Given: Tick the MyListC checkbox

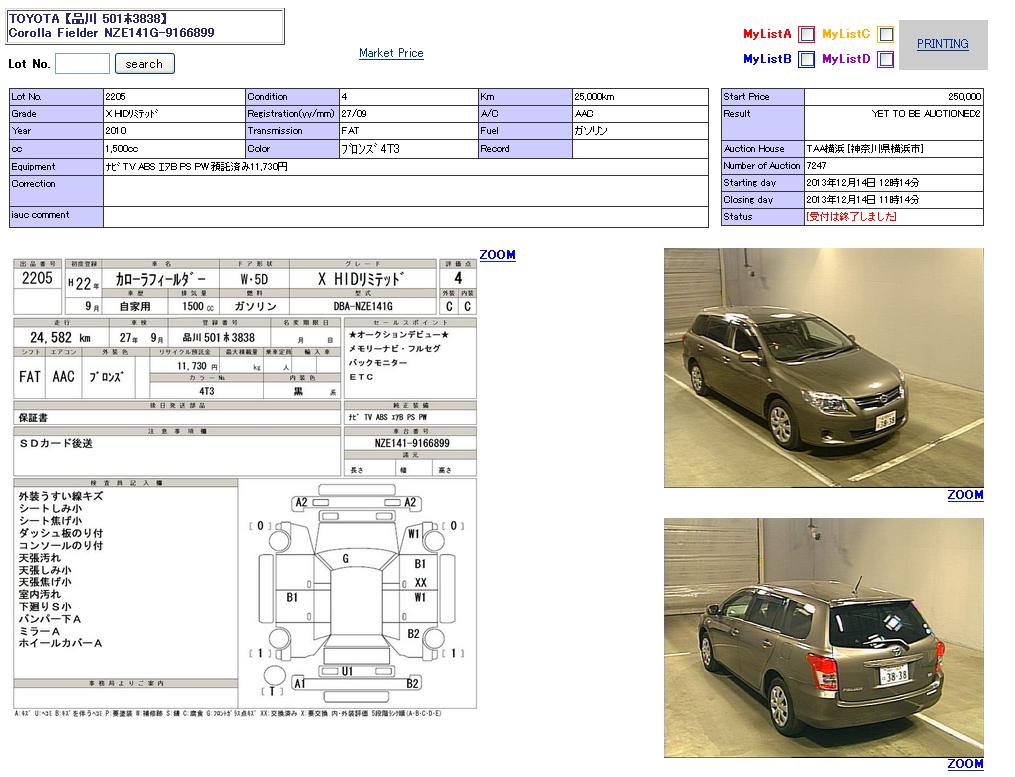Looking at the screenshot, I should (885, 34).
